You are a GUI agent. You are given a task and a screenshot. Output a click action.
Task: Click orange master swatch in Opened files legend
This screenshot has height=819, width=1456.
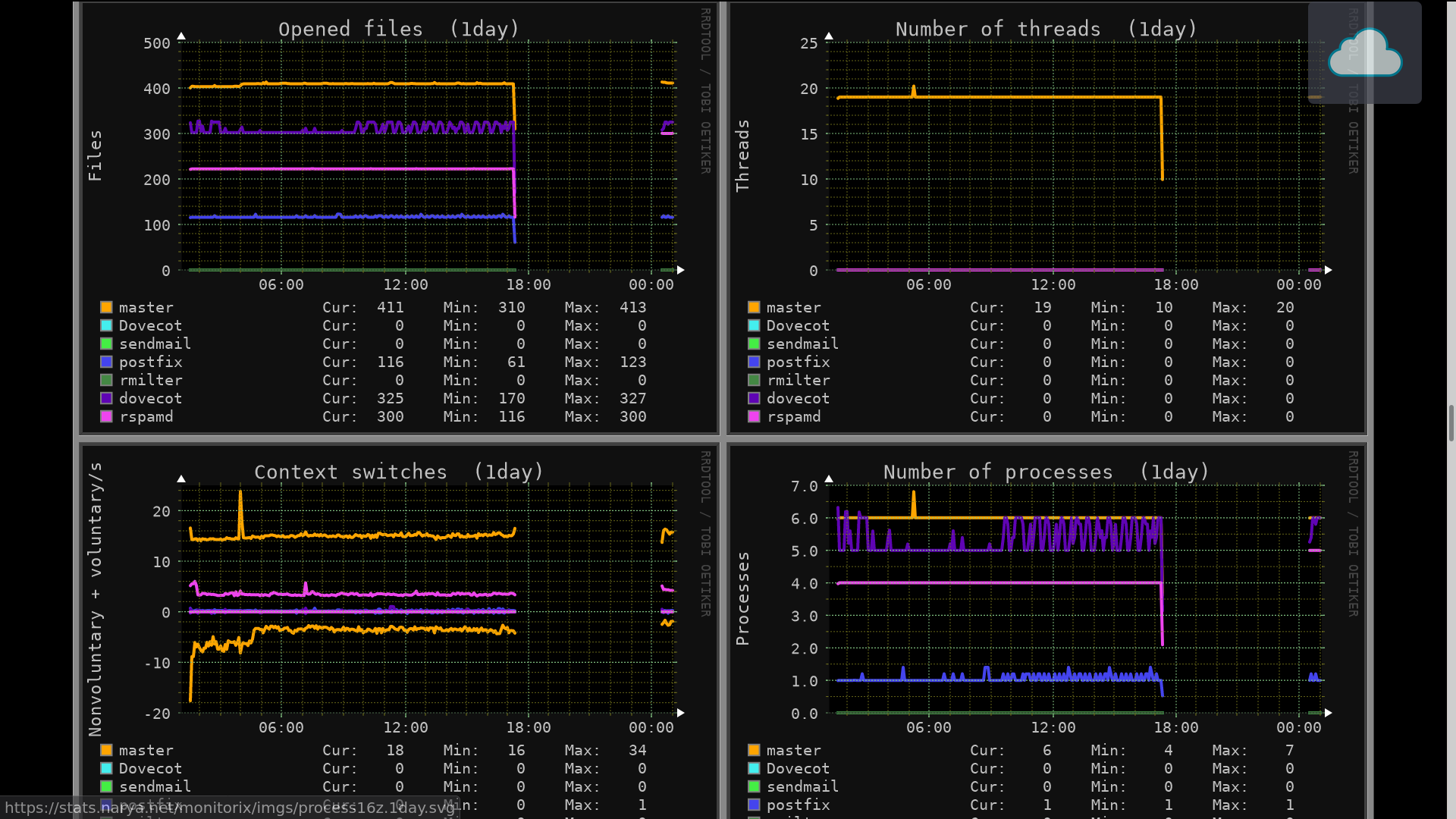click(106, 307)
